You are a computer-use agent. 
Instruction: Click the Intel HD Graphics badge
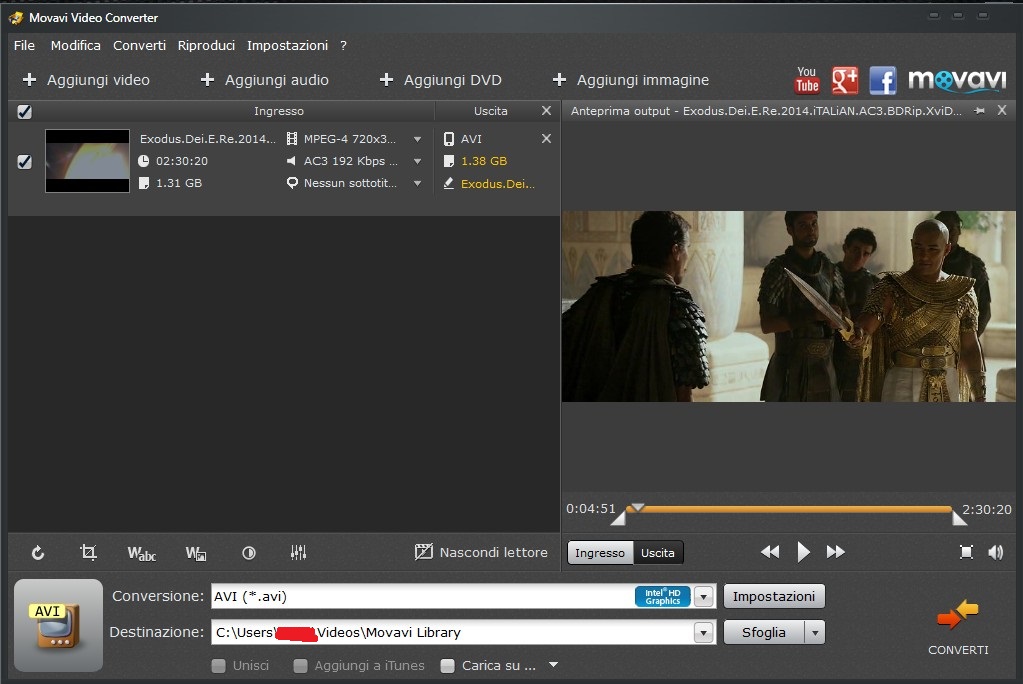pyautogui.click(x=662, y=597)
